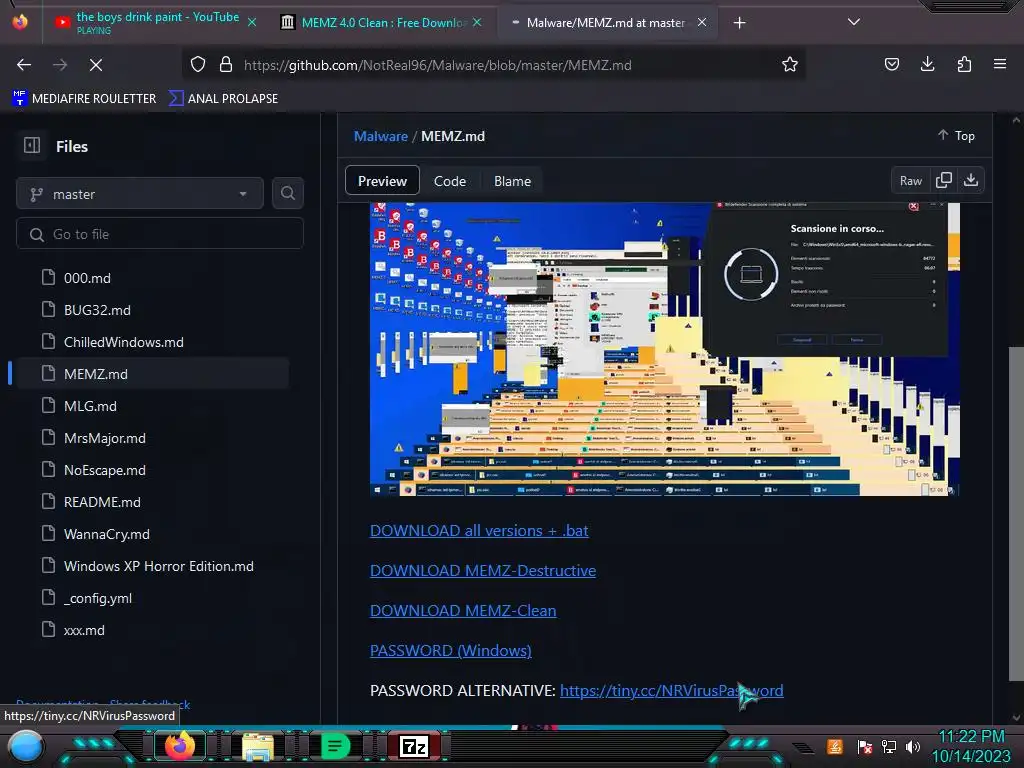Switch to the Code tab
The height and width of the screenshot is (768, 1024).
[450, 181]
